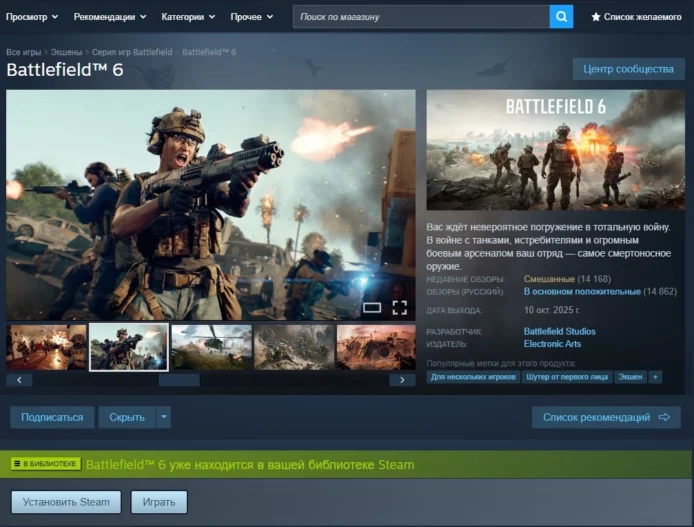Click the arrow icon on Список рекомендаций
Screen dimensions: 694x527
coord(664,417)
